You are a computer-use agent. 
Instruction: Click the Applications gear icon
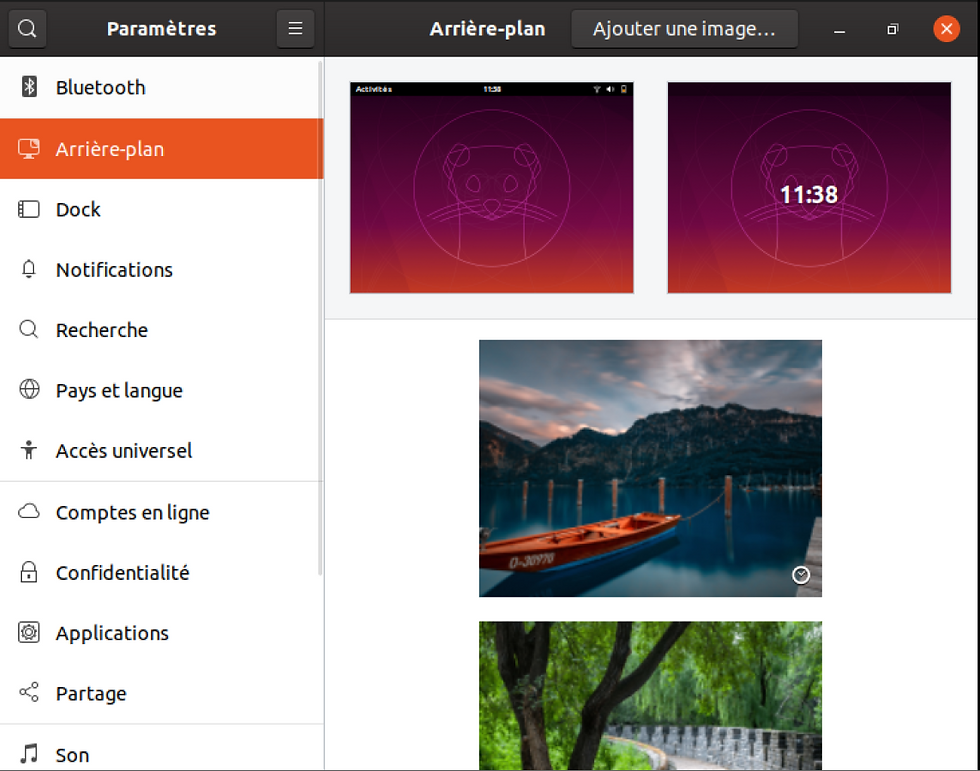tap(29, 632)
